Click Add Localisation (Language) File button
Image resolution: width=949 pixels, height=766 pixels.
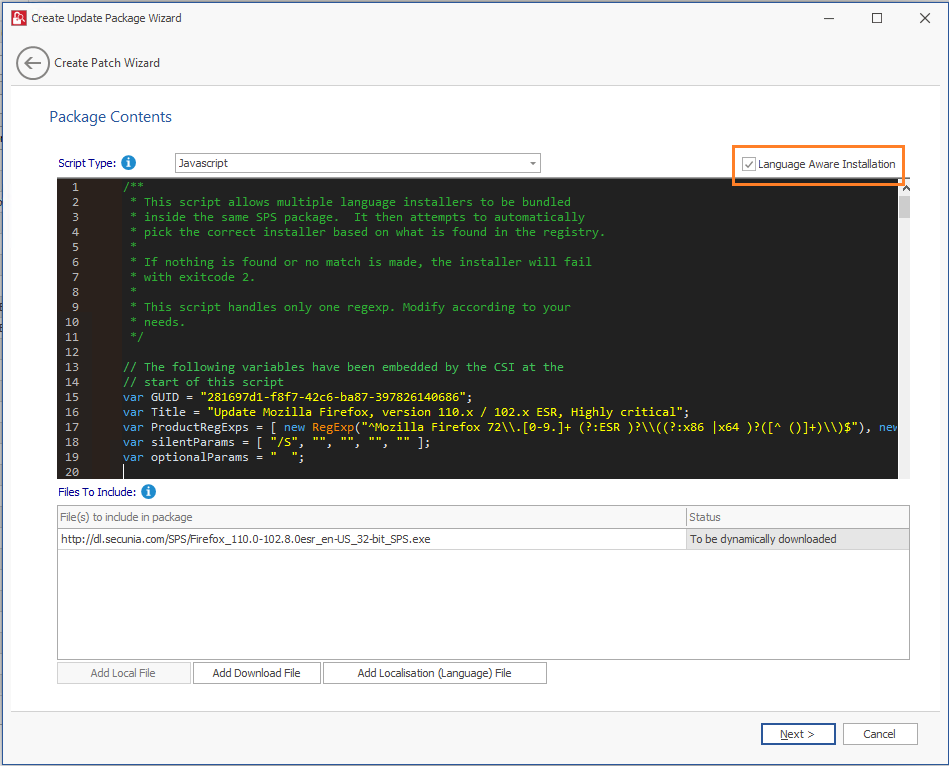click(x=435, y=673)
